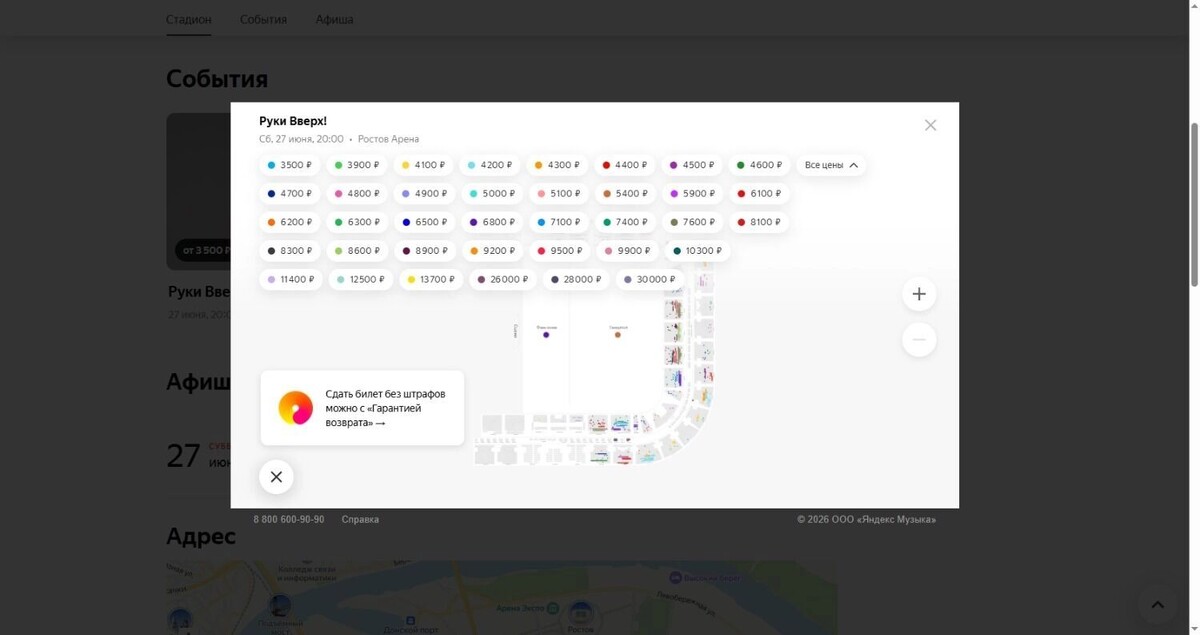Select the 4300 ₽ price filter
This screenshot has height=635, width=1200.
557,165
